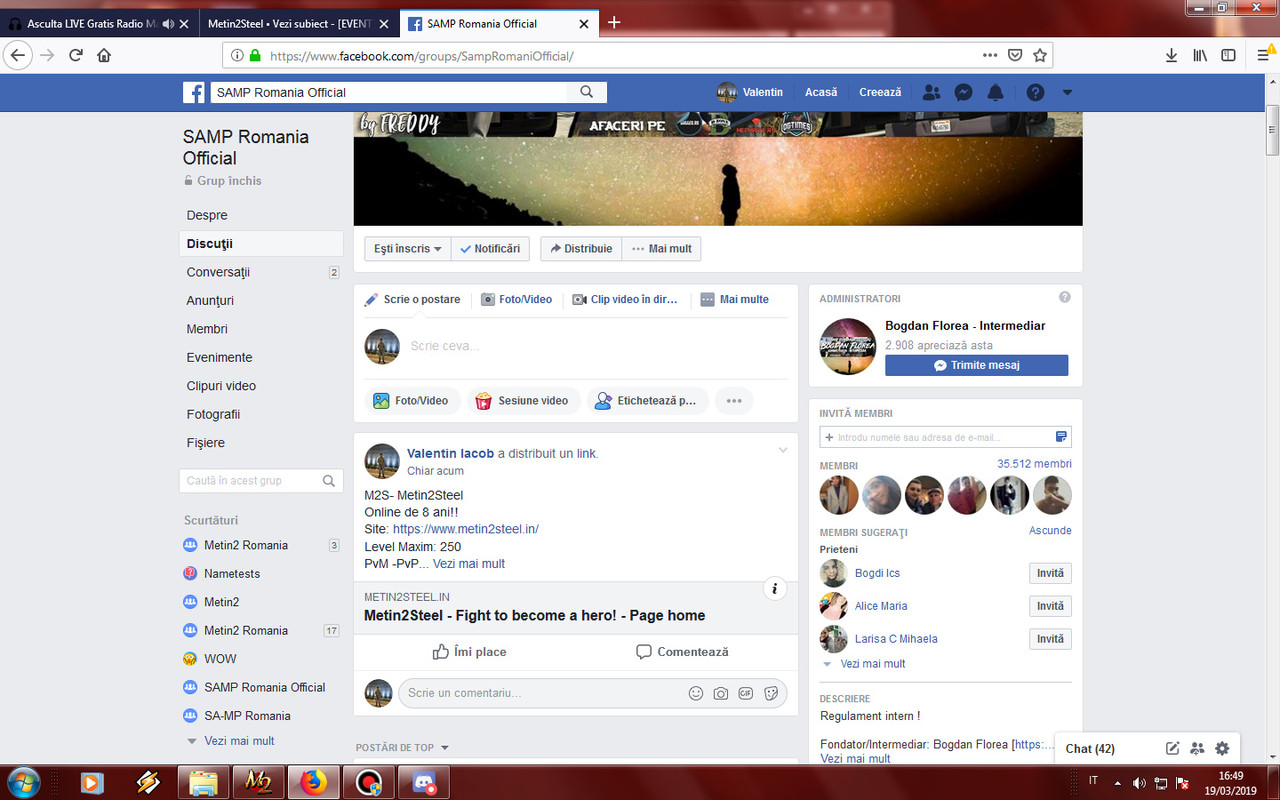Open Firefox library icon
Image resolution: width=1280 pixels, height=800 pixels.
pos(1200,56)
